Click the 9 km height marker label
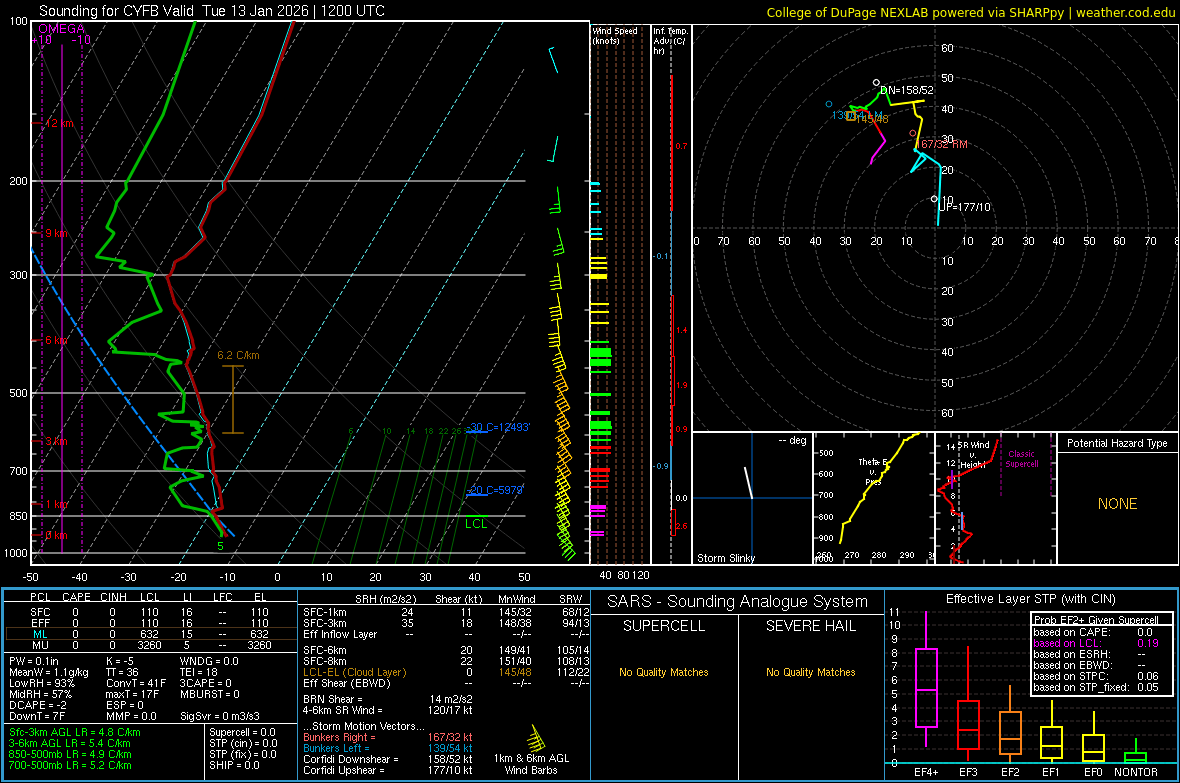This screenshot has width=1180, height=783. coord(56,233)
